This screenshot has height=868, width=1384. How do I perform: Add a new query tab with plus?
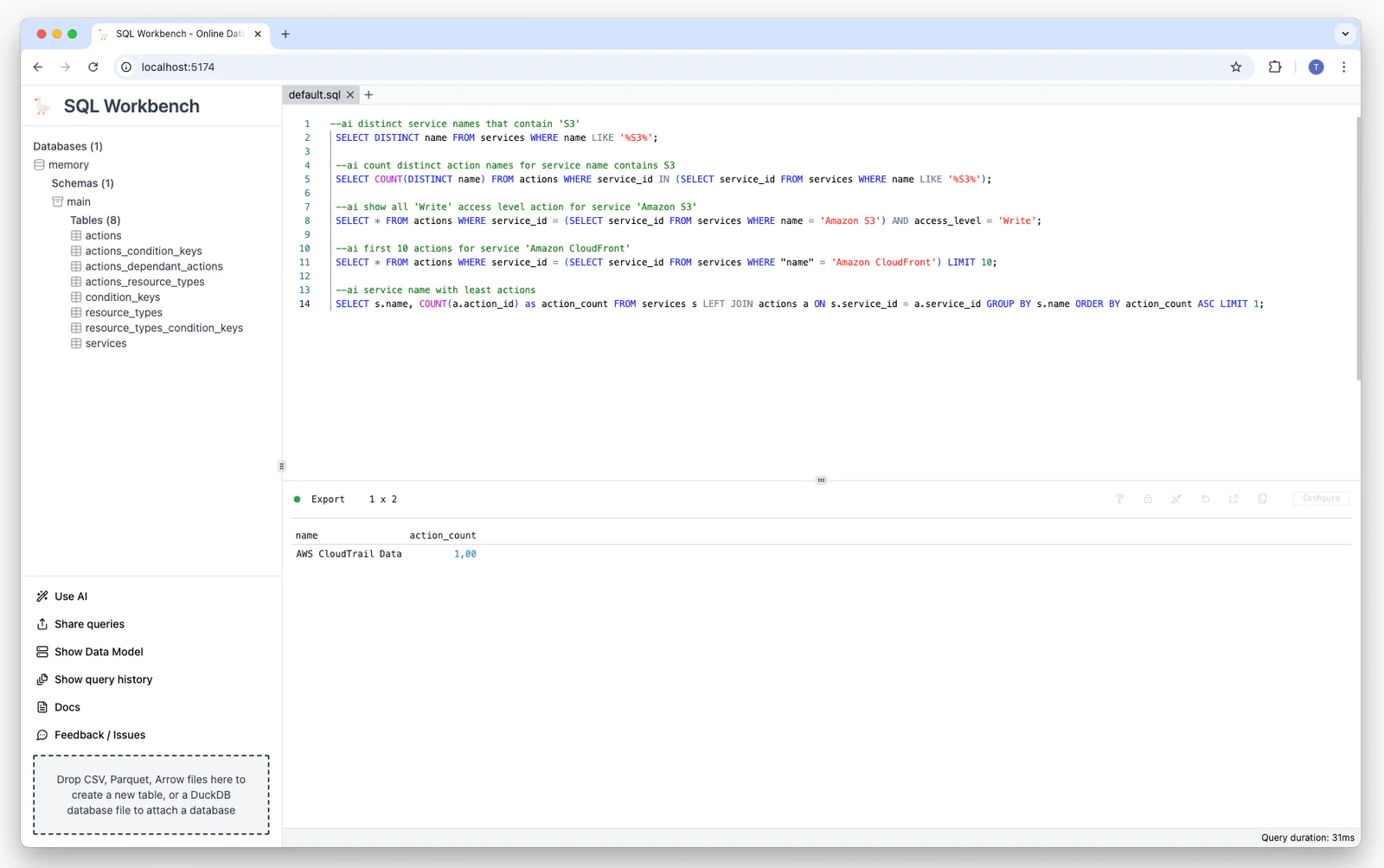tap(368, 95)
